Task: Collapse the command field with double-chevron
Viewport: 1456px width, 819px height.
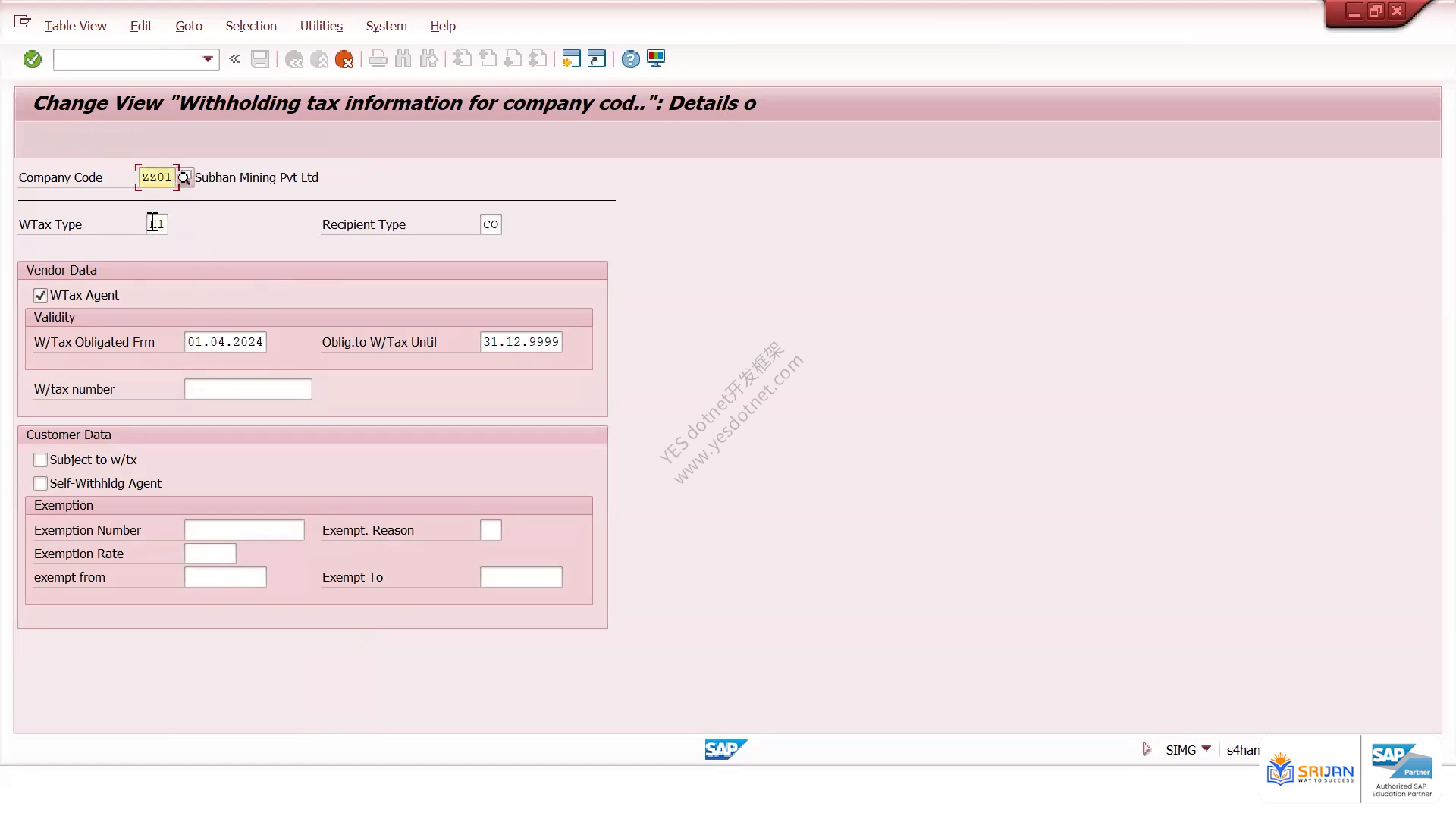Action: [235, 58]
